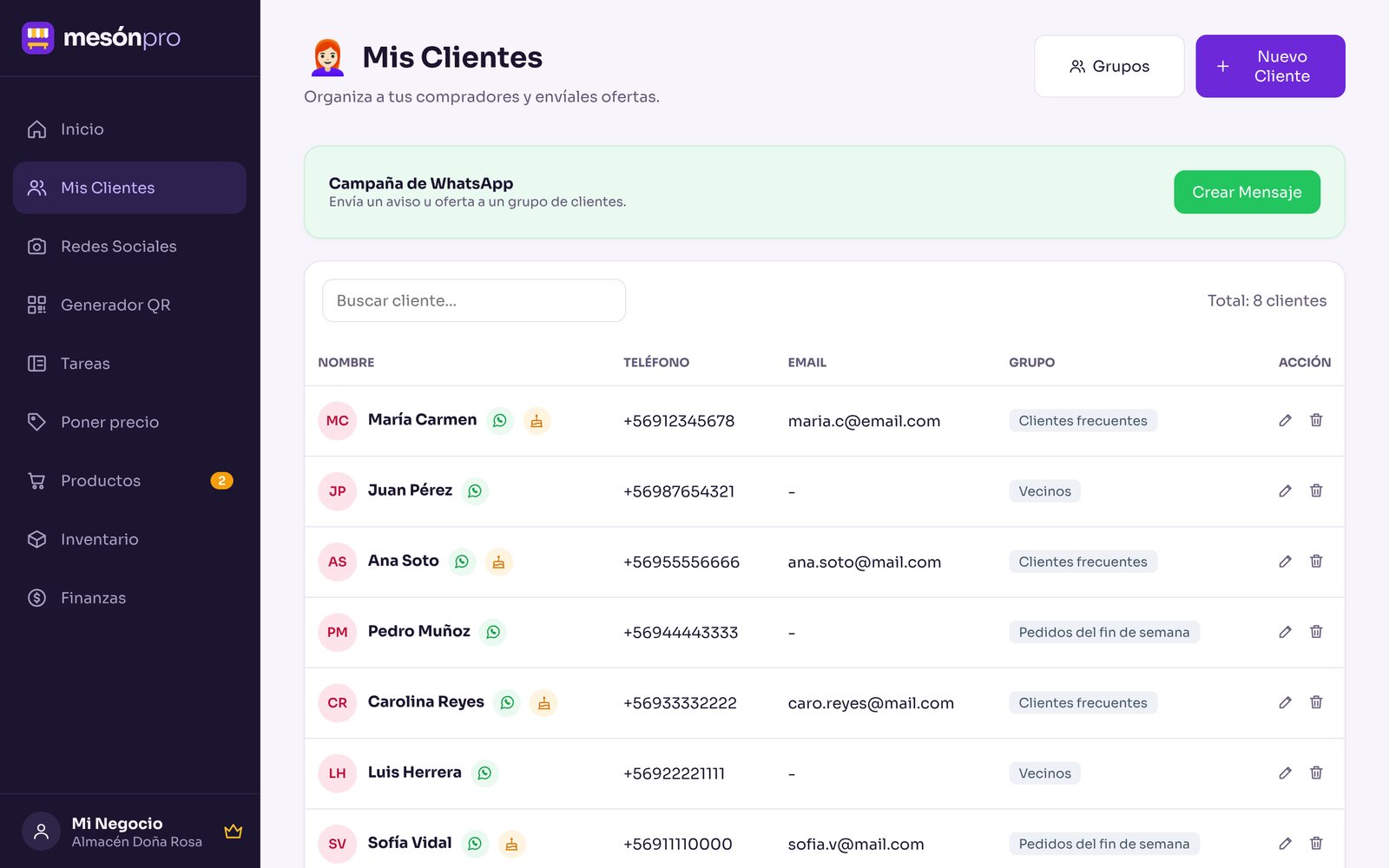Click the Clientes frecuentes tag for María Carmen
1389x868 pixels.
pos(1083,421)
